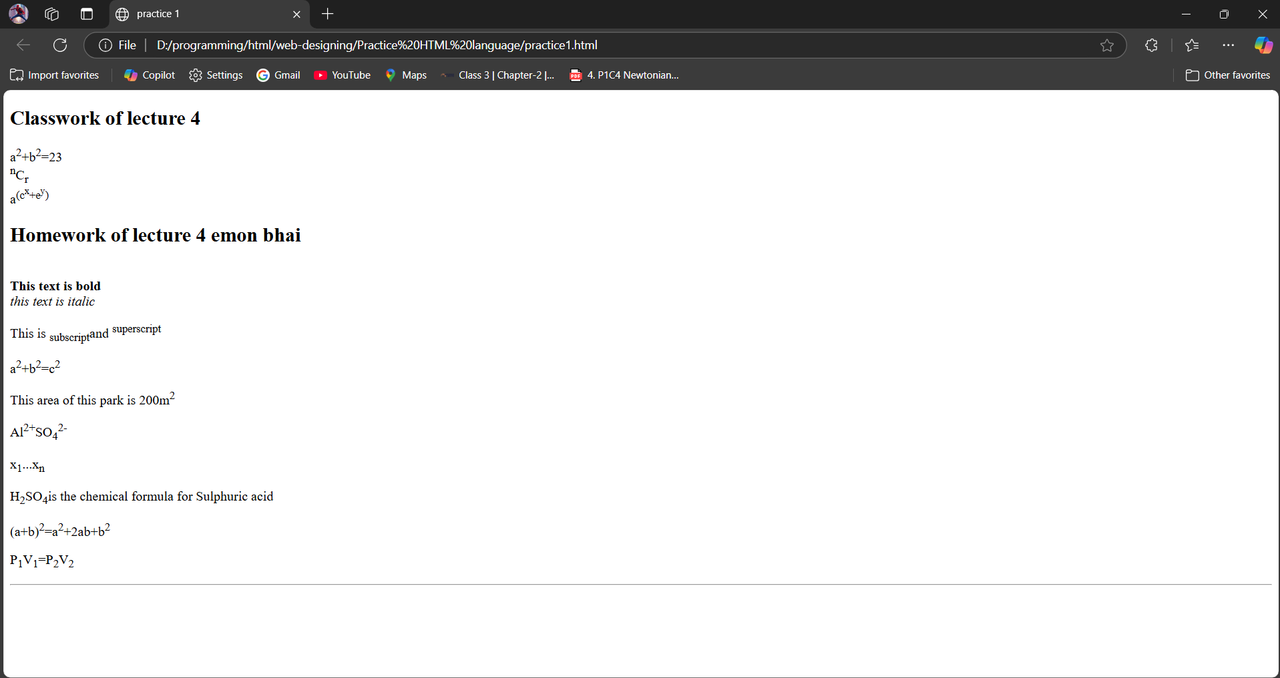Click the address bar URL
Viewport: 1280px width, 678px height.
(377, 45)
